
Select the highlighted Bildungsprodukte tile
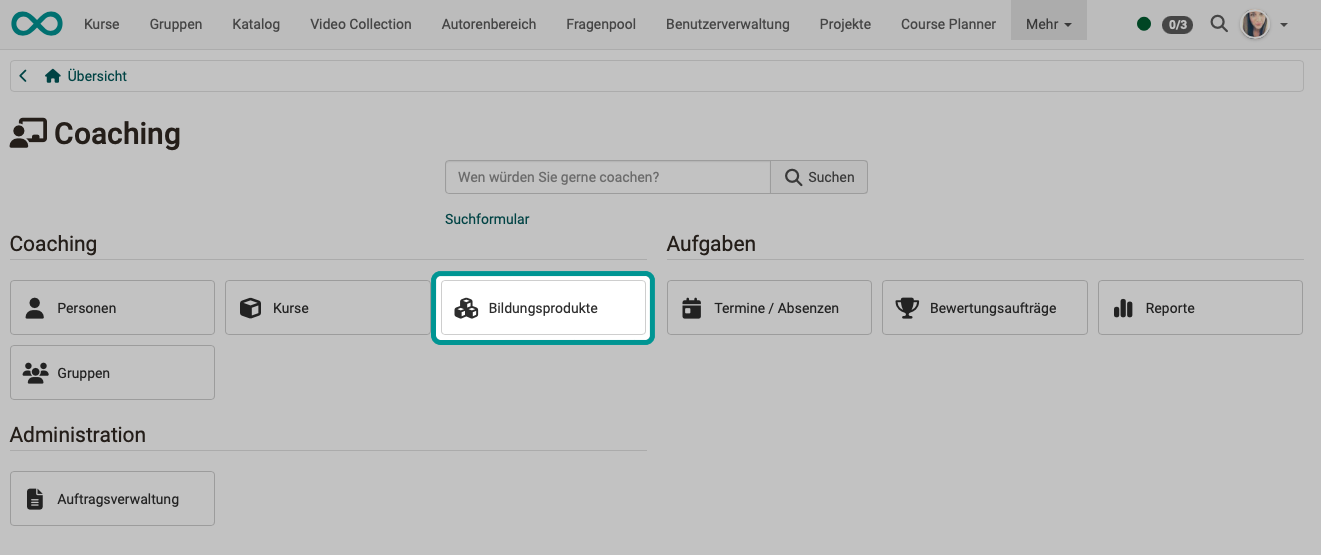[x=543, y=308]
